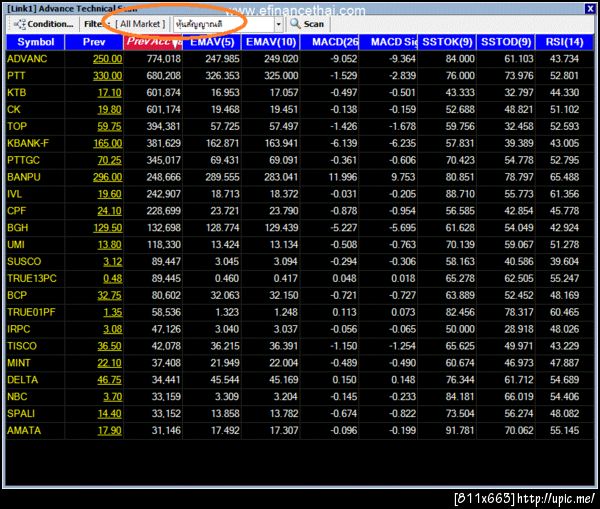Click ADVANC Prev Acc value 774,018
600x509 pixels.
coord(164,59)
